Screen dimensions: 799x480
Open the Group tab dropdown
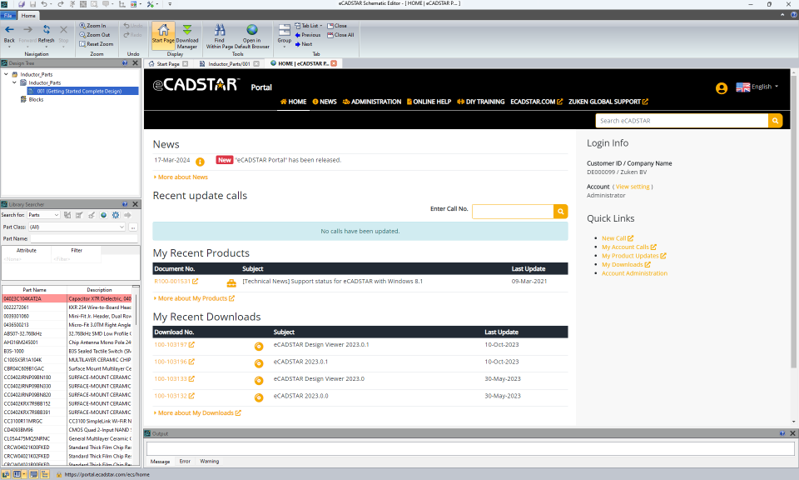pyautogui.click(x=284, y=35)
